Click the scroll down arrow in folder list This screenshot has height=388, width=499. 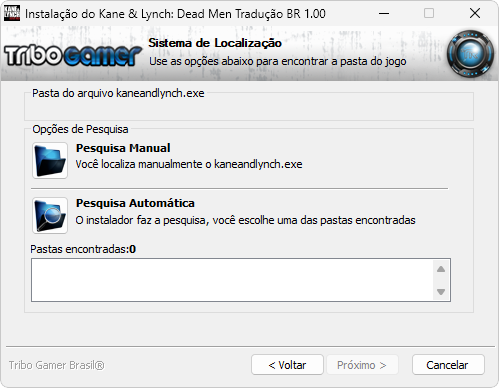coord(441,292)
